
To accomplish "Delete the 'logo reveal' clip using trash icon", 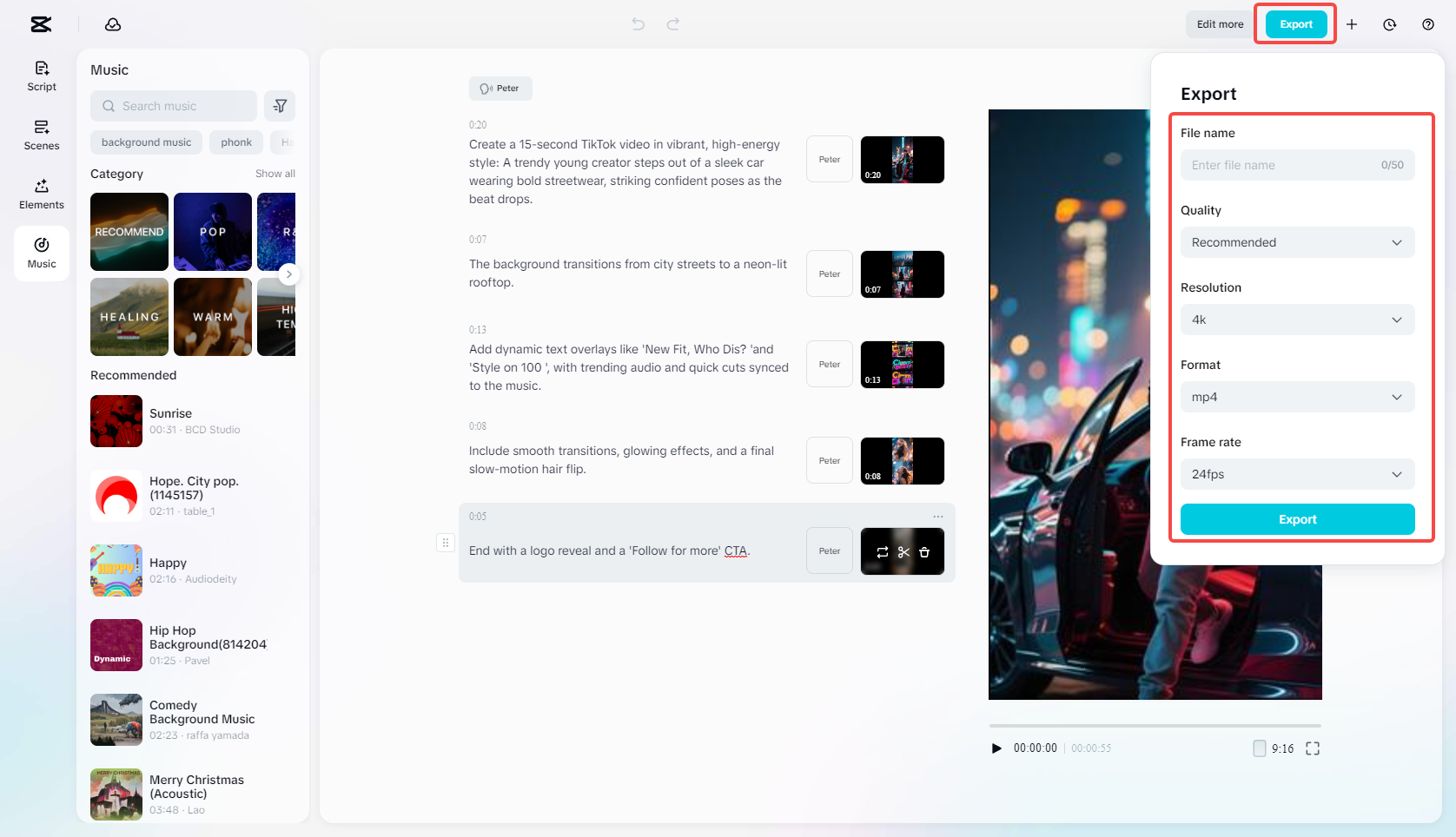I will click(x=924, y=551).
